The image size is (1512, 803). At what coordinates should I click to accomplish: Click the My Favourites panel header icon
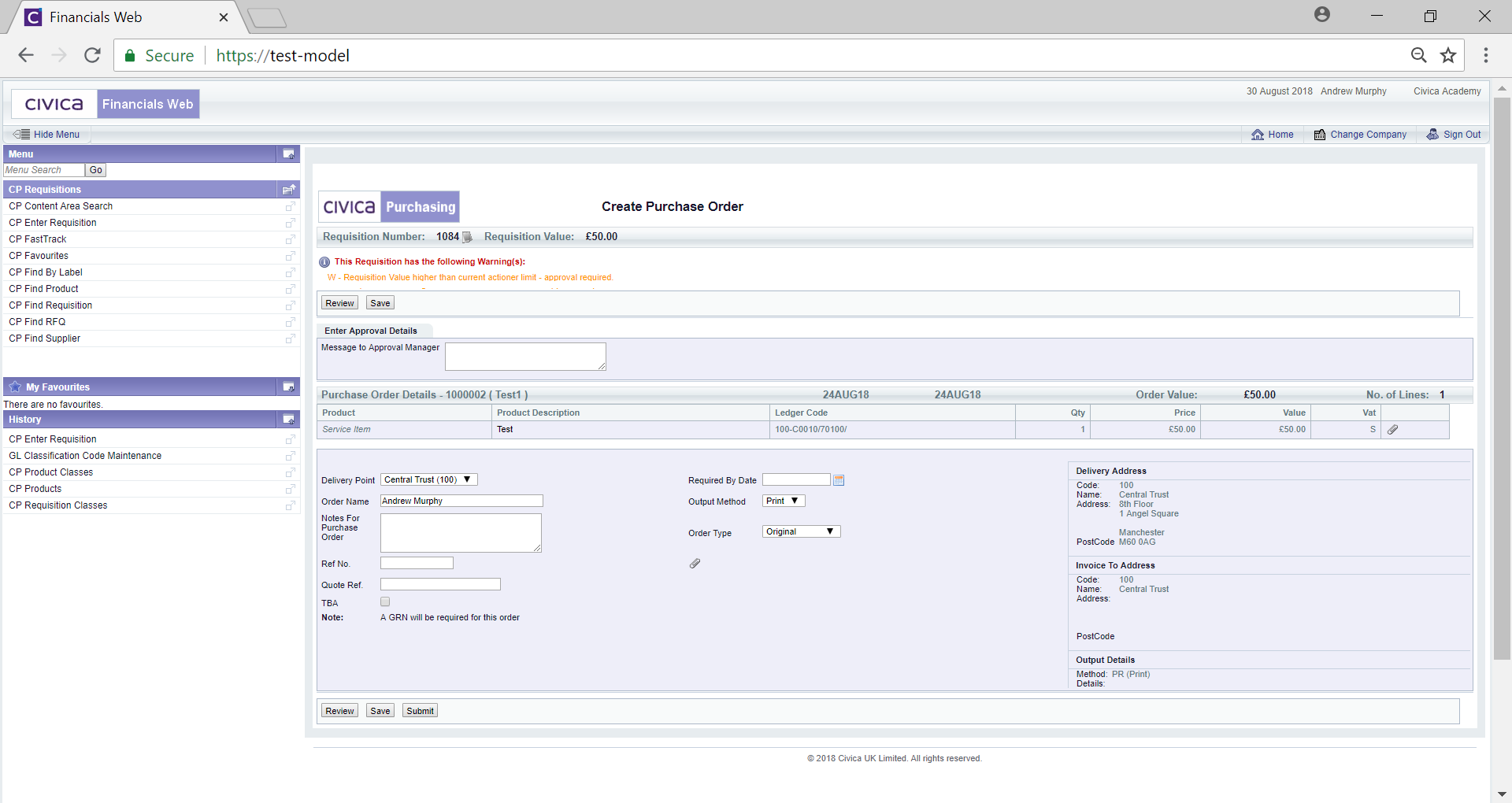(x=288, y=387)
